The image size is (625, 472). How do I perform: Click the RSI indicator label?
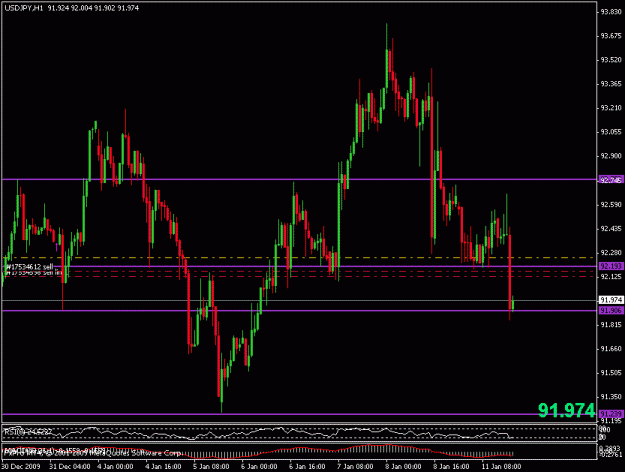tap(28, 431)
